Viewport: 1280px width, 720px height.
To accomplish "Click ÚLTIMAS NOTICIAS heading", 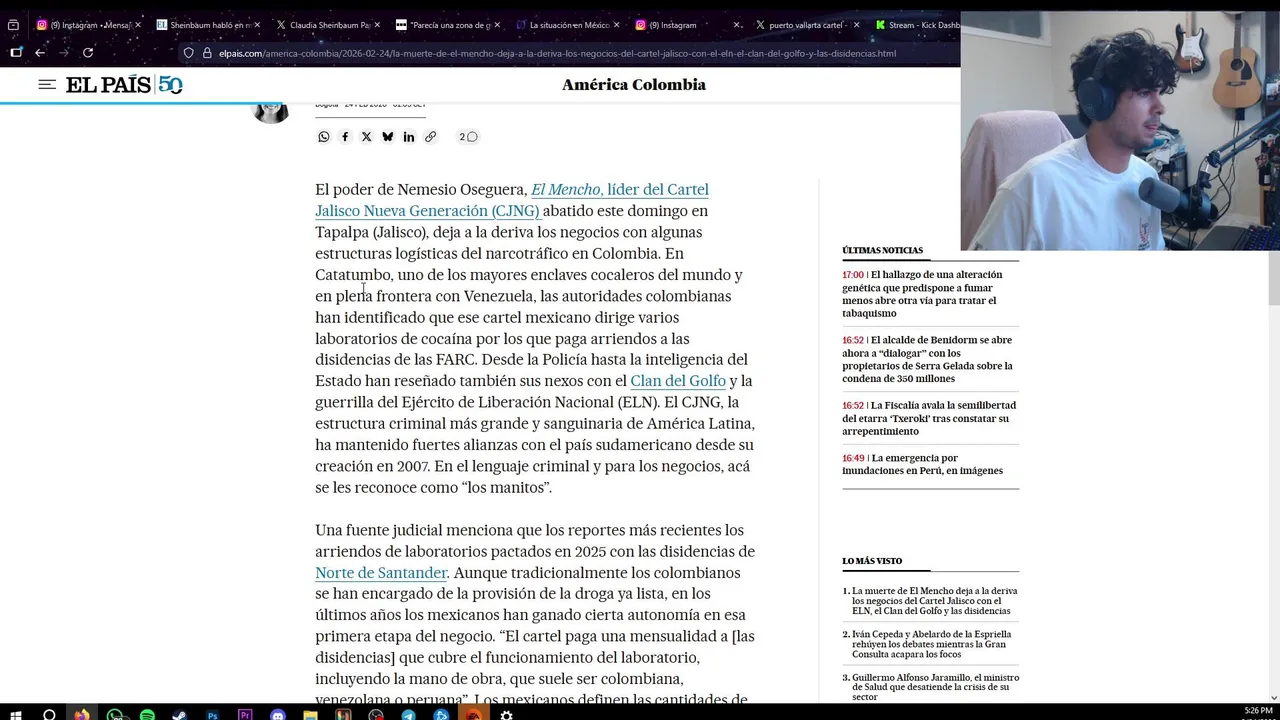I will (882, 250).
